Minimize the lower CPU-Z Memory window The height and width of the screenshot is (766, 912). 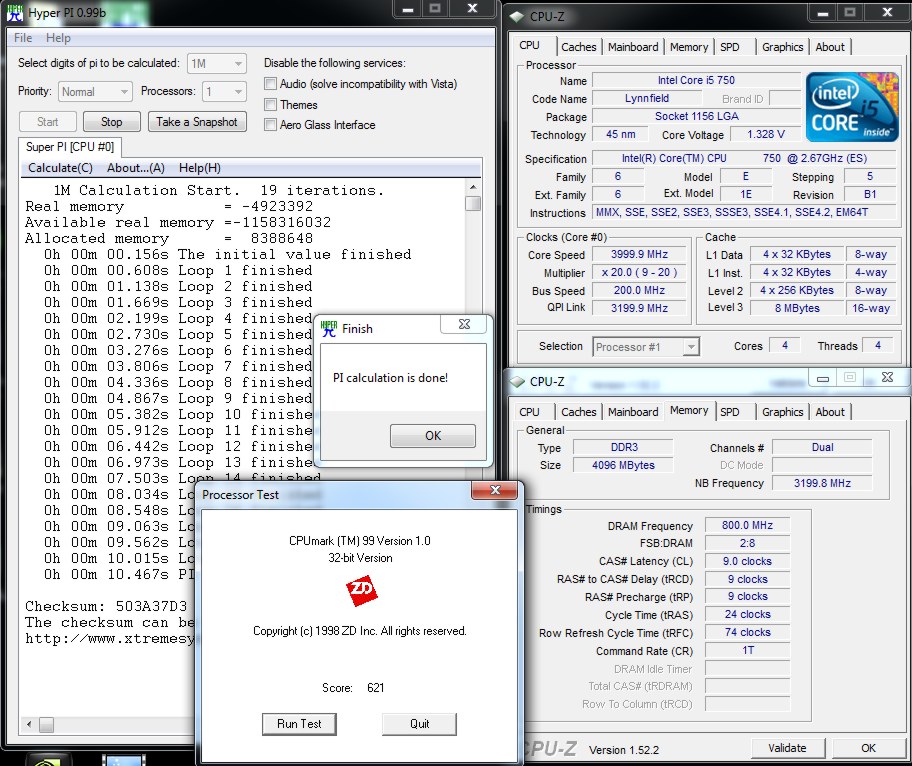tap(822, 378)
